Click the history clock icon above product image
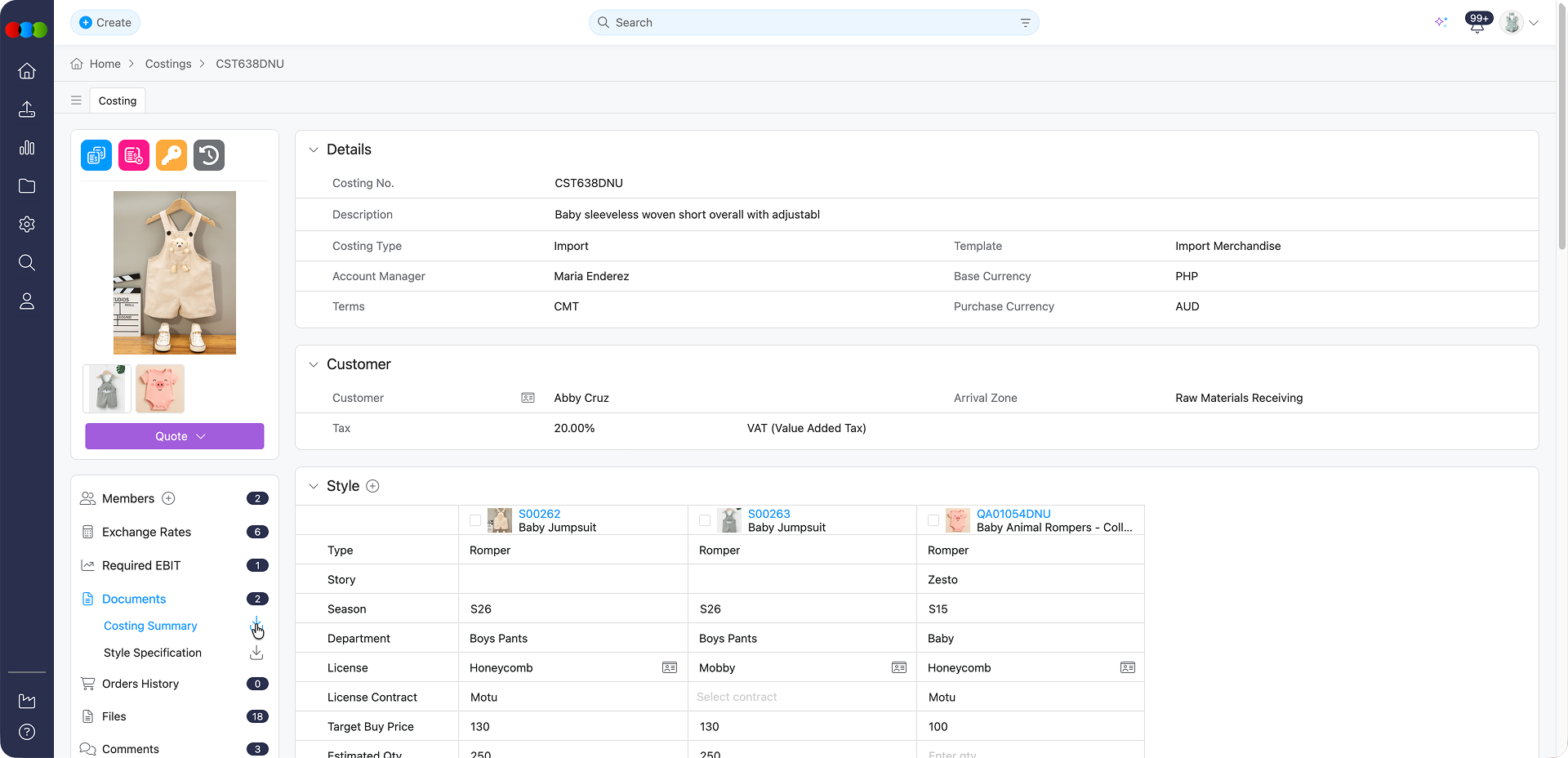 pos(209,155)
